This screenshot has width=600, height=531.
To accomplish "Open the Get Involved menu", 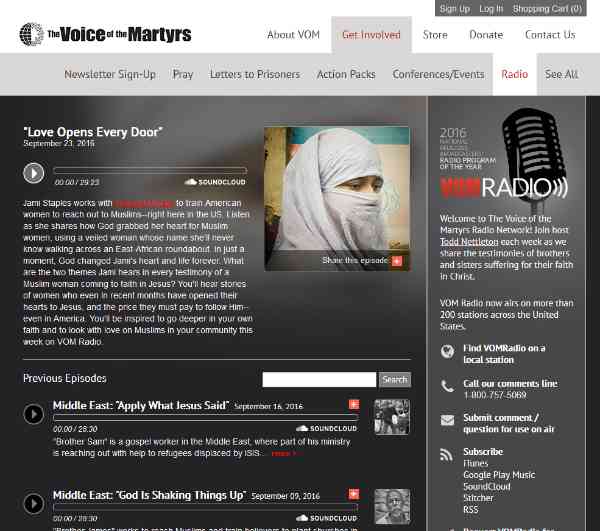I will pyautogui.click(x=371, y=35).
